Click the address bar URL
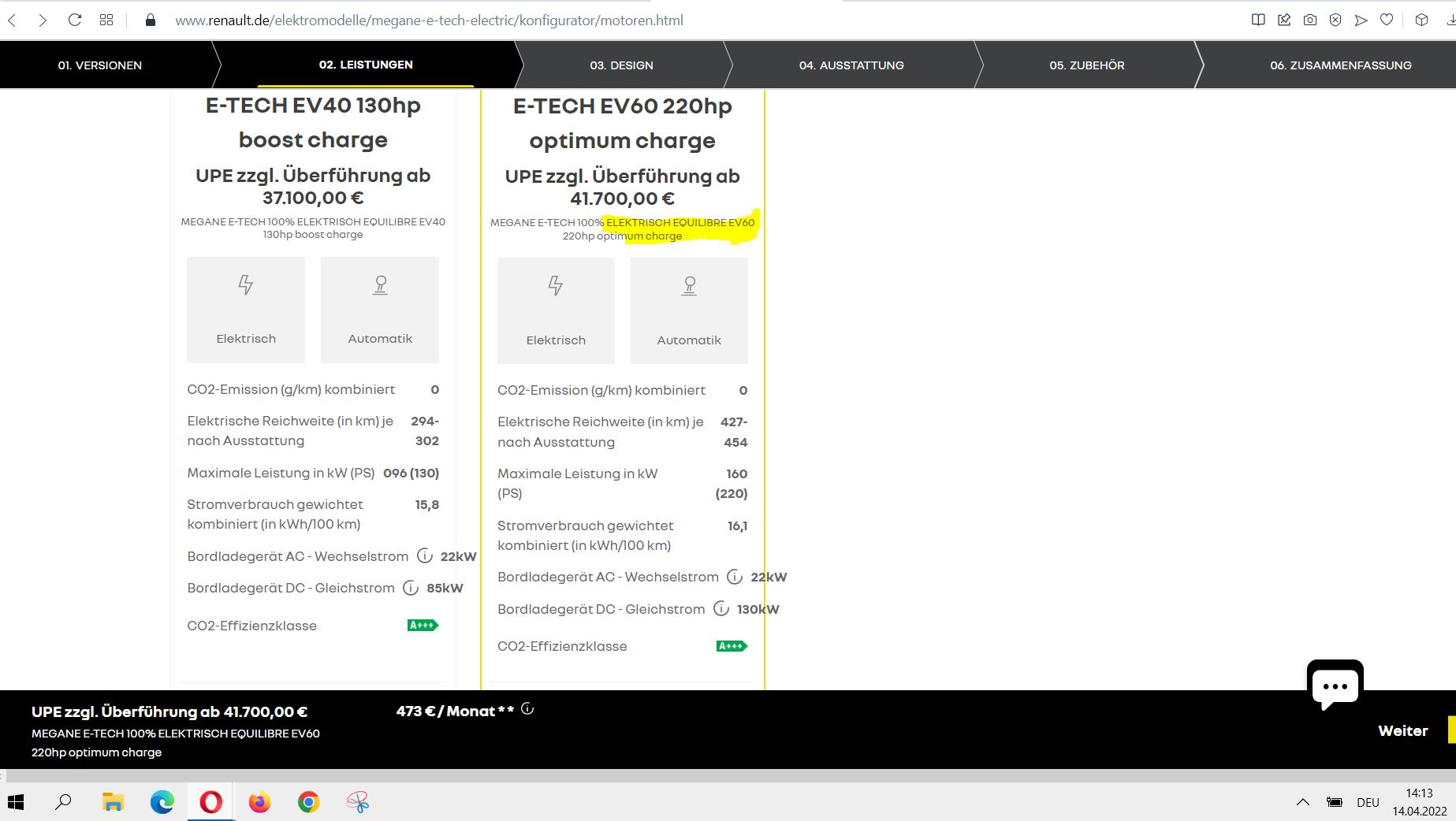This screenshot has width=1456, height=821. (x=429, y=20)
